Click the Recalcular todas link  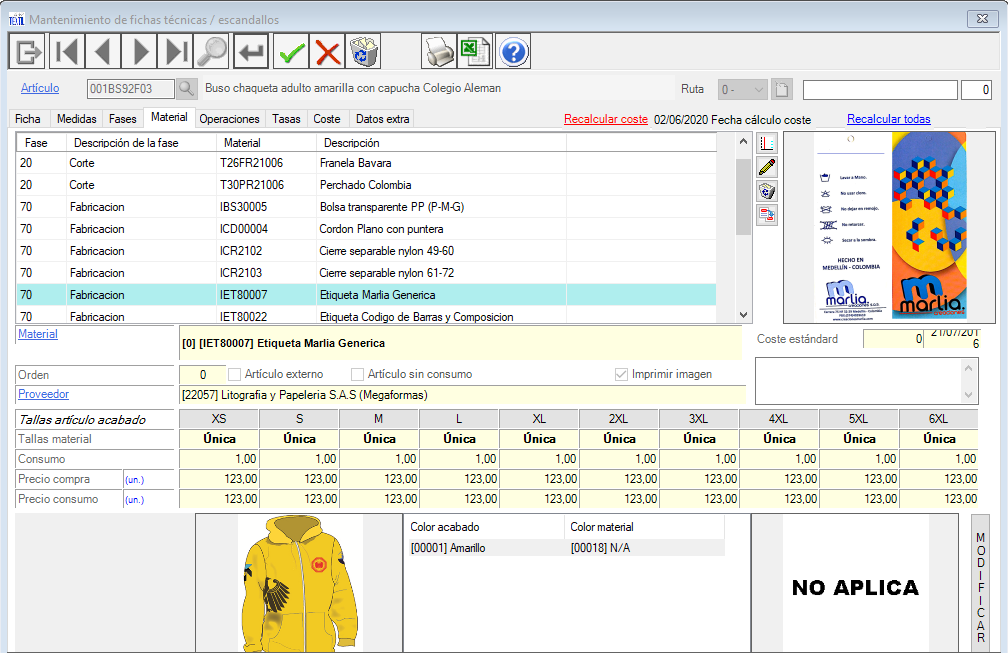coord(888,119)
